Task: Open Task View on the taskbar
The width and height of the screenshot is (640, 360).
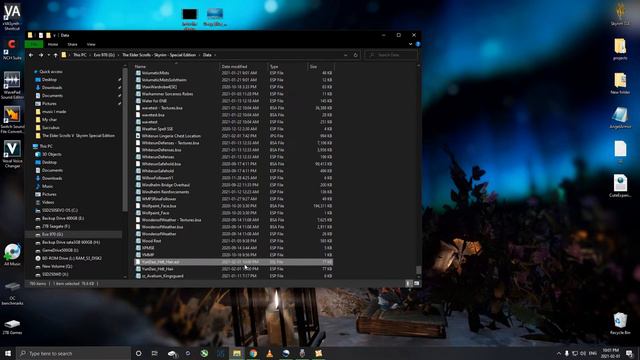Action: point(155,353)
